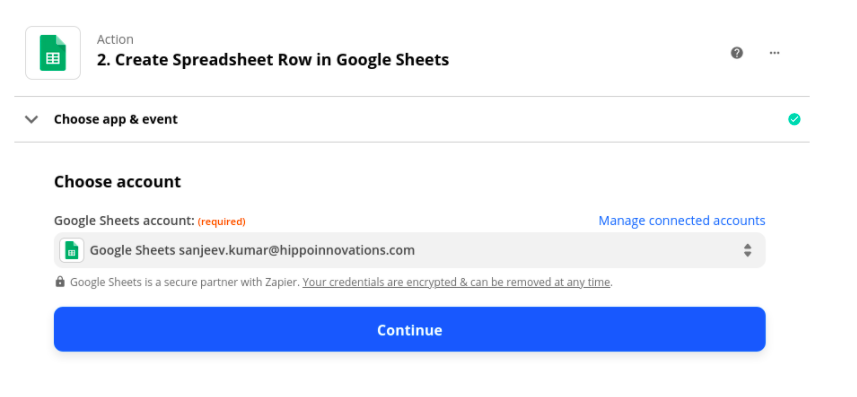Click the Choose account heading
Viewport: 857px width, 397px height.
tap(117, 182)
